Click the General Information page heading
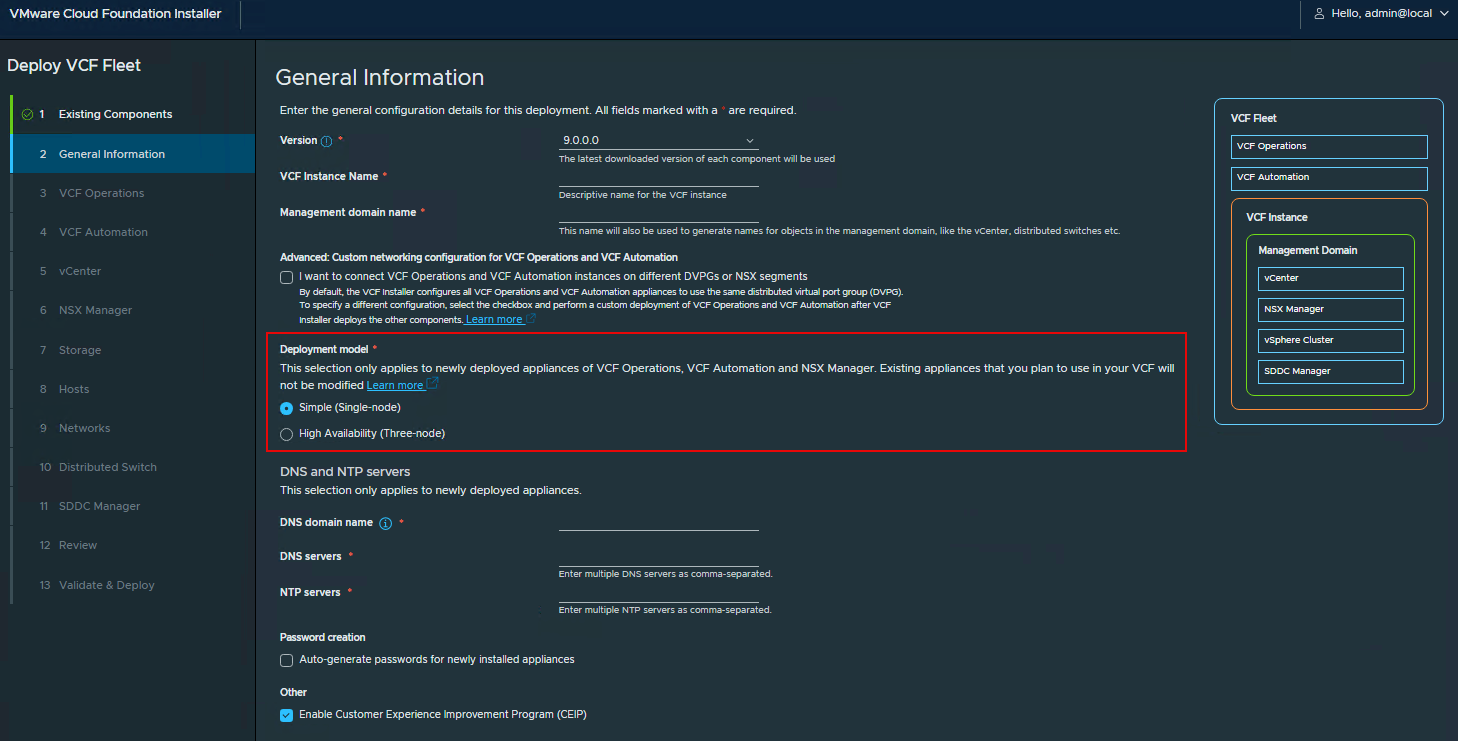1458x741 pixels. [380, 77]
